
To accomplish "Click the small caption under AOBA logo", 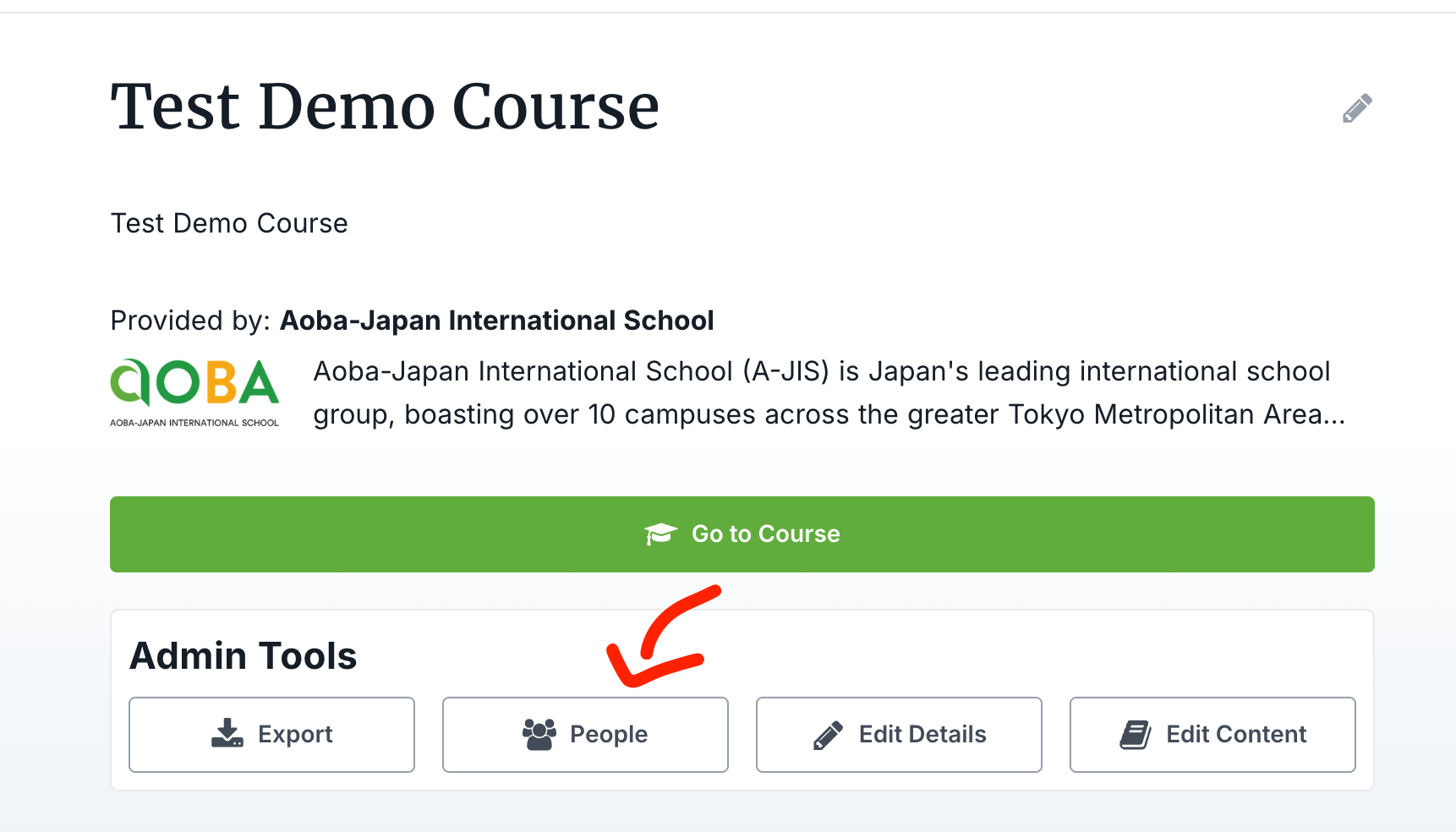I will tap(194, 423).
